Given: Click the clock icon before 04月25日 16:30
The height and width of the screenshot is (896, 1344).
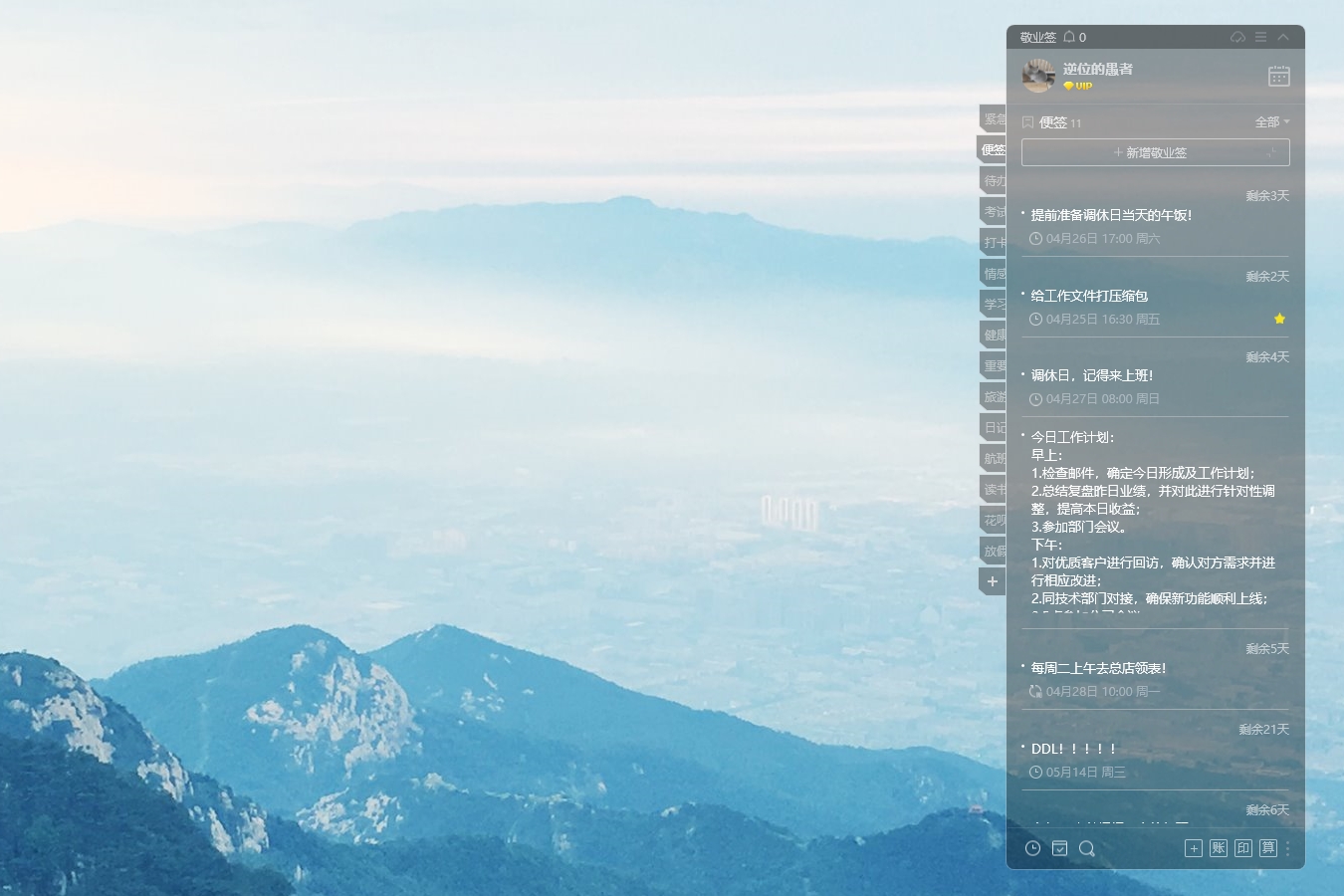Looking at the screenshot, I should [x=1035, y=320].
